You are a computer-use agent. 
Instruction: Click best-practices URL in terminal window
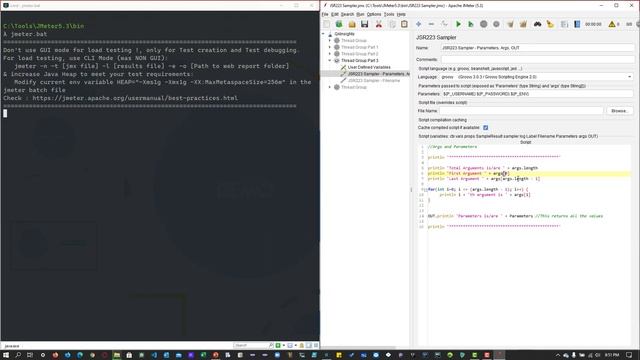pyautogui.click(x=135, y=98)
